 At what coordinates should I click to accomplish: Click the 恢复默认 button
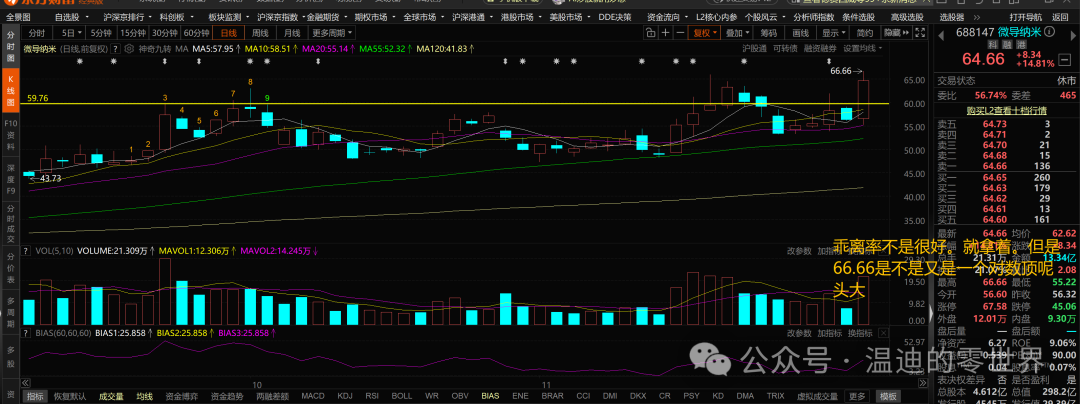70,396
